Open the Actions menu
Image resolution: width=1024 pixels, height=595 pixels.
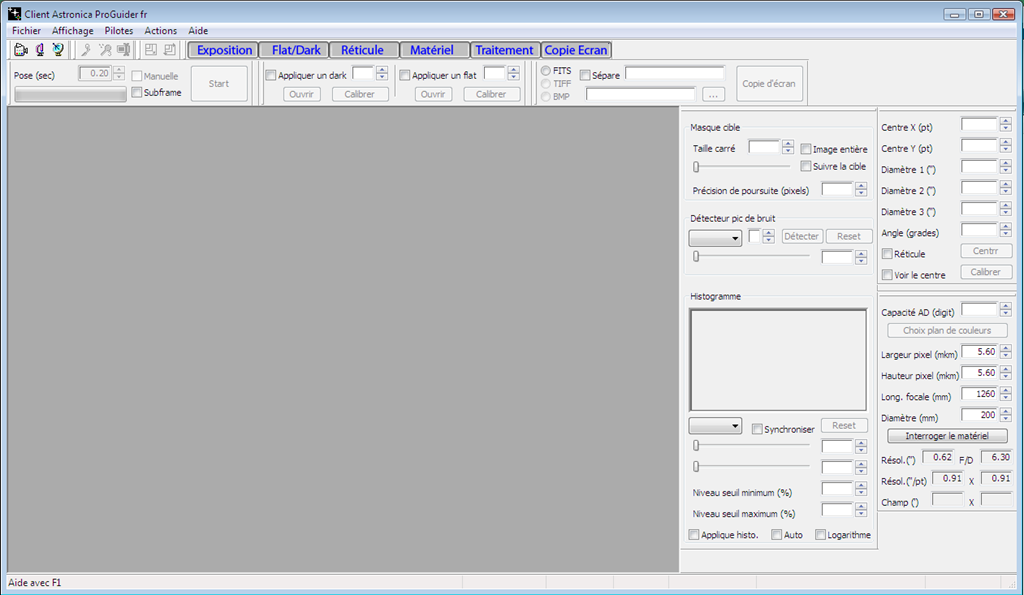[161, 31]
